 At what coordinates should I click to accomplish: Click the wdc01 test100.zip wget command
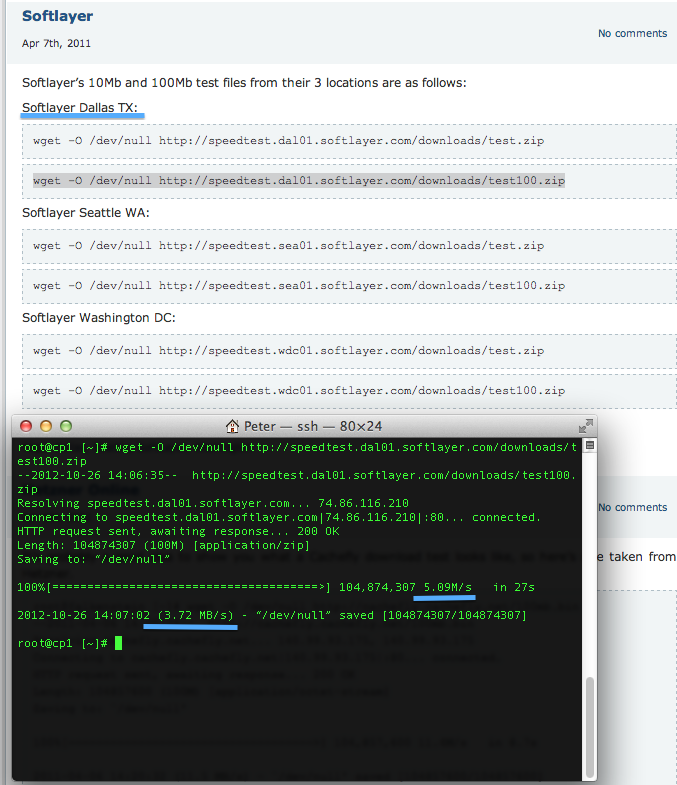pyautogui.click(x=299, y=391)
